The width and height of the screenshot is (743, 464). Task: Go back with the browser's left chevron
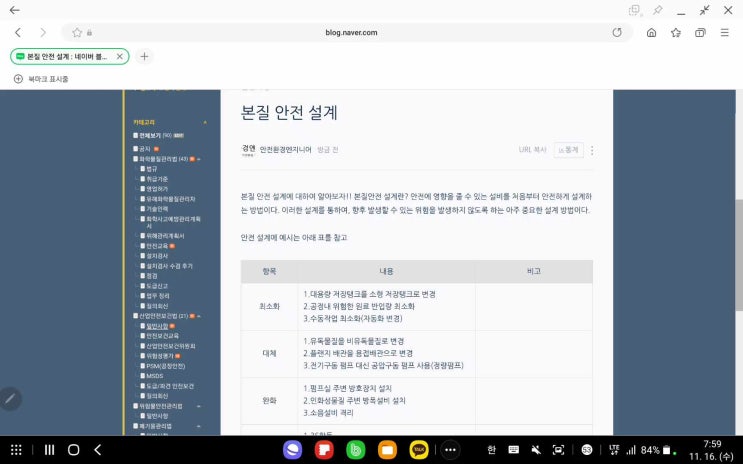point(18,32)
